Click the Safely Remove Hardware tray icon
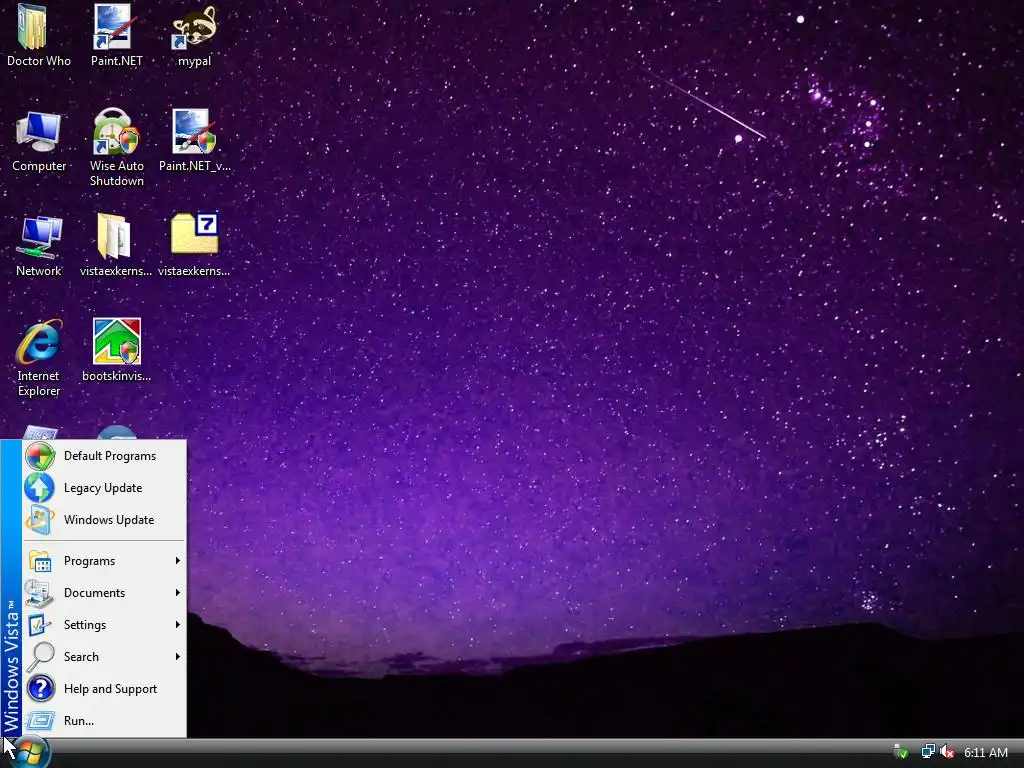Screen dimensions: 1024x768 click(x=901, y=752)
